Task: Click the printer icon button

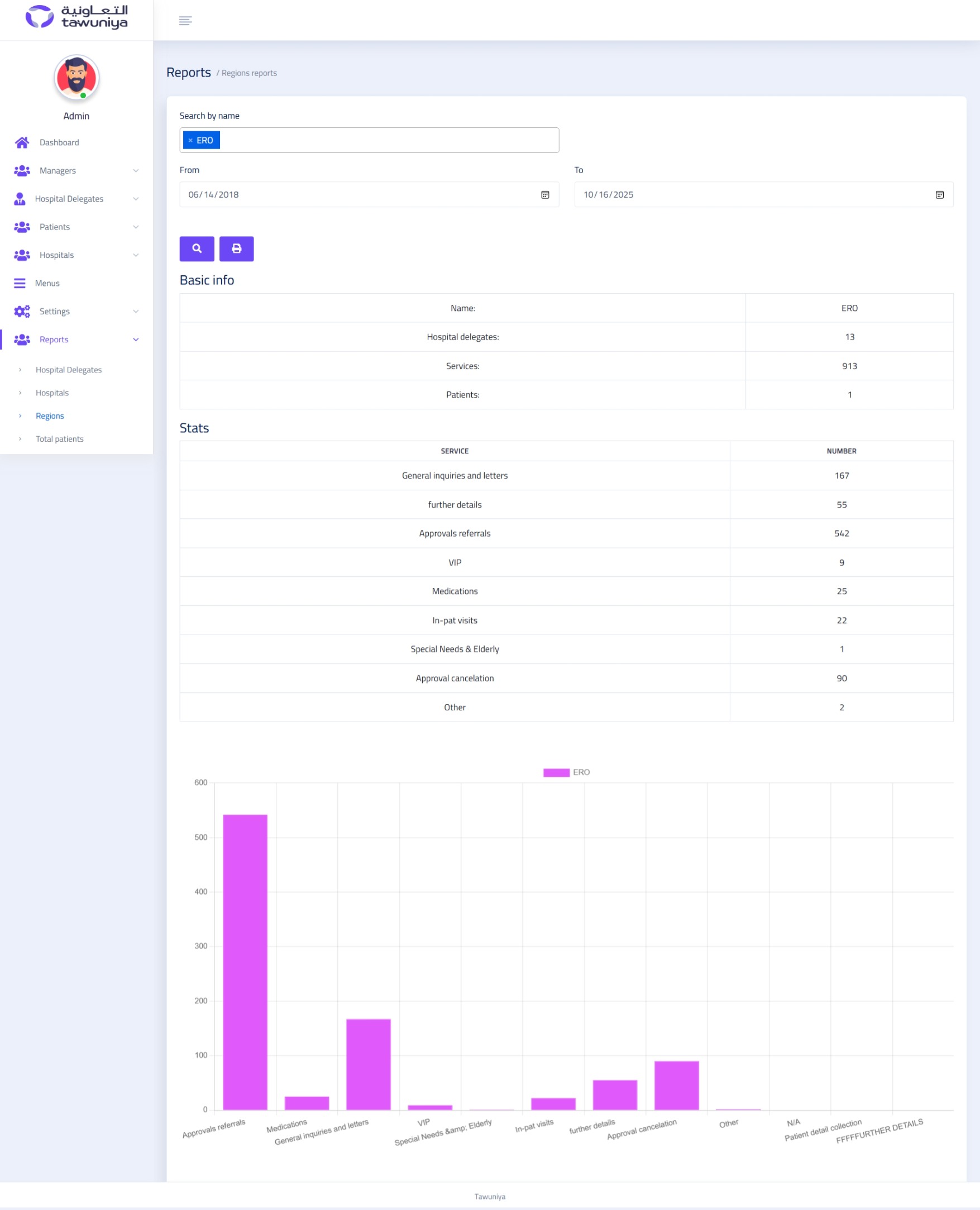Action: (x=236, y=248)
